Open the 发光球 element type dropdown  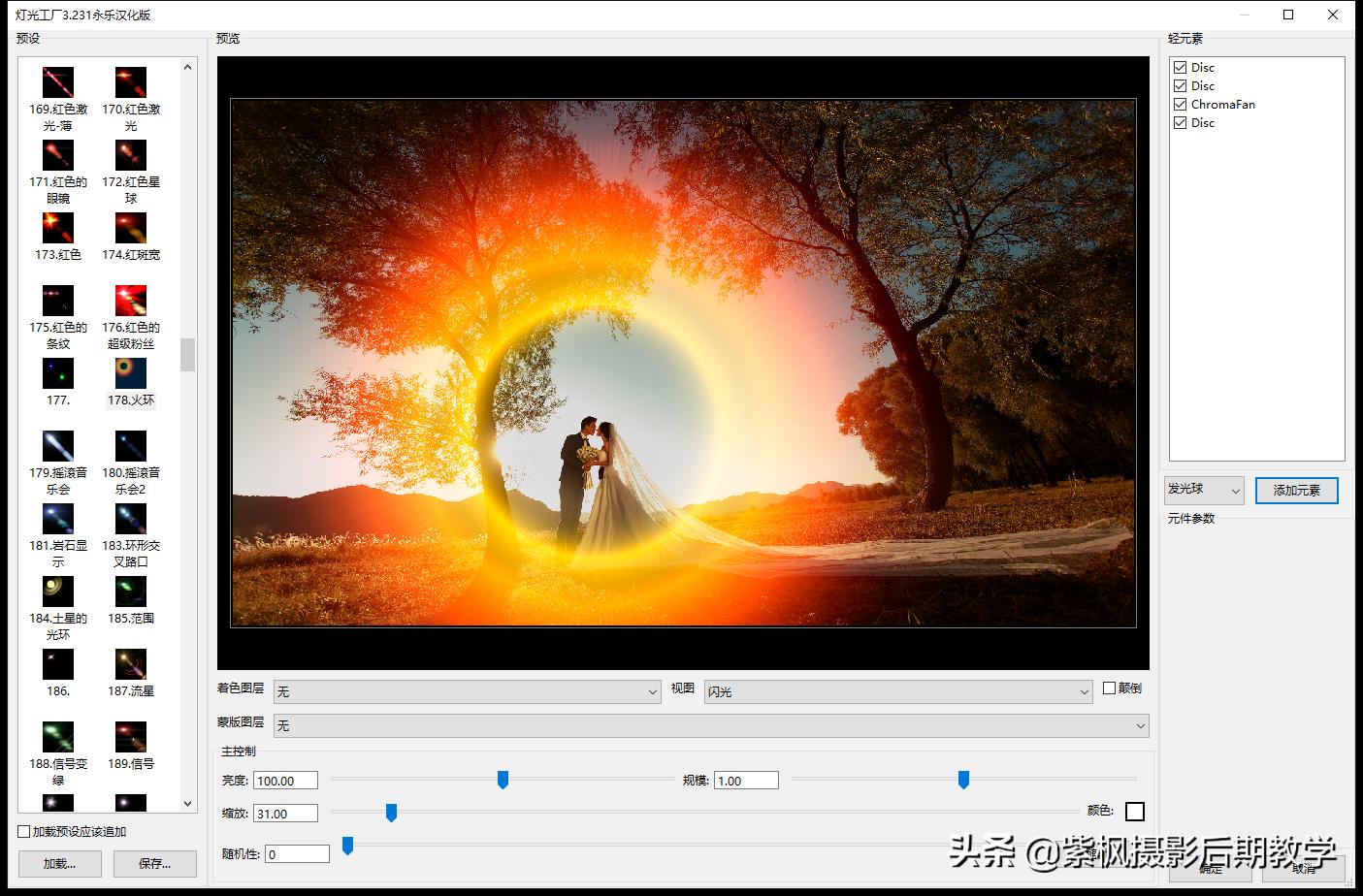[x=1204, y=491]
